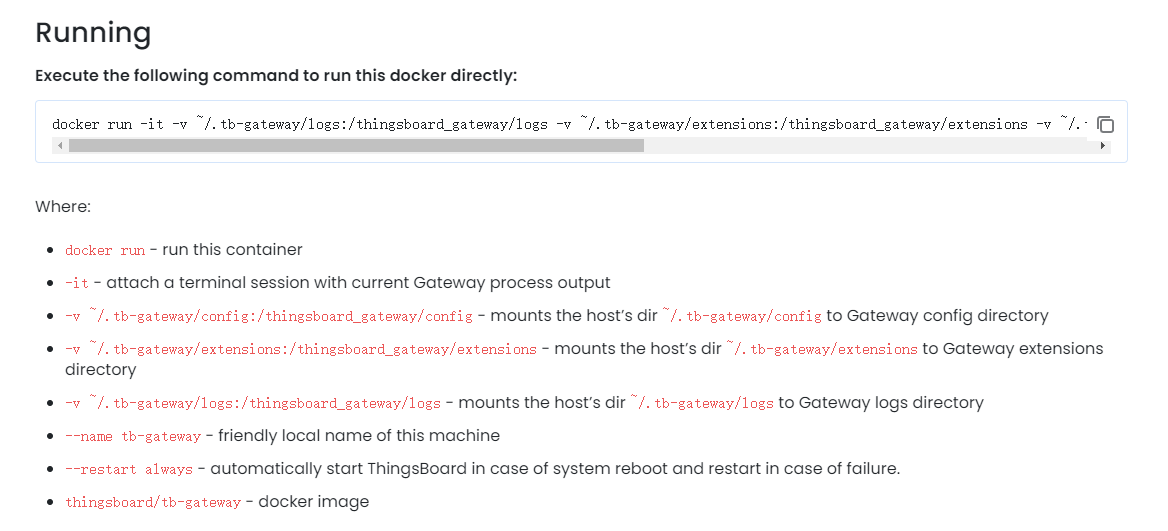Viewport: 1168px width, 531px height.
Task: Click the "Where:" label
Action: [63, 206]
